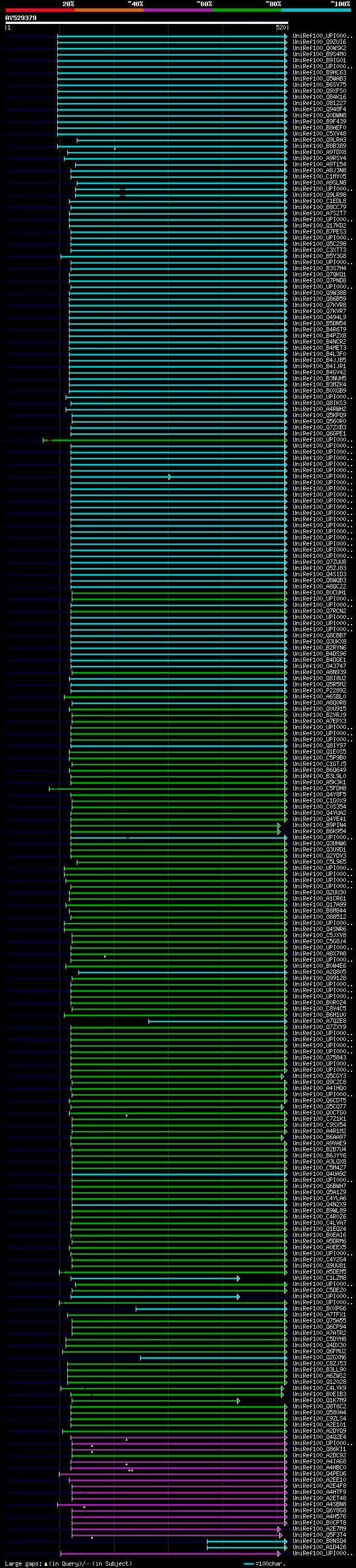
Task: Click label UniRef100_Q8T6C2
Action: pos(319,1406)
